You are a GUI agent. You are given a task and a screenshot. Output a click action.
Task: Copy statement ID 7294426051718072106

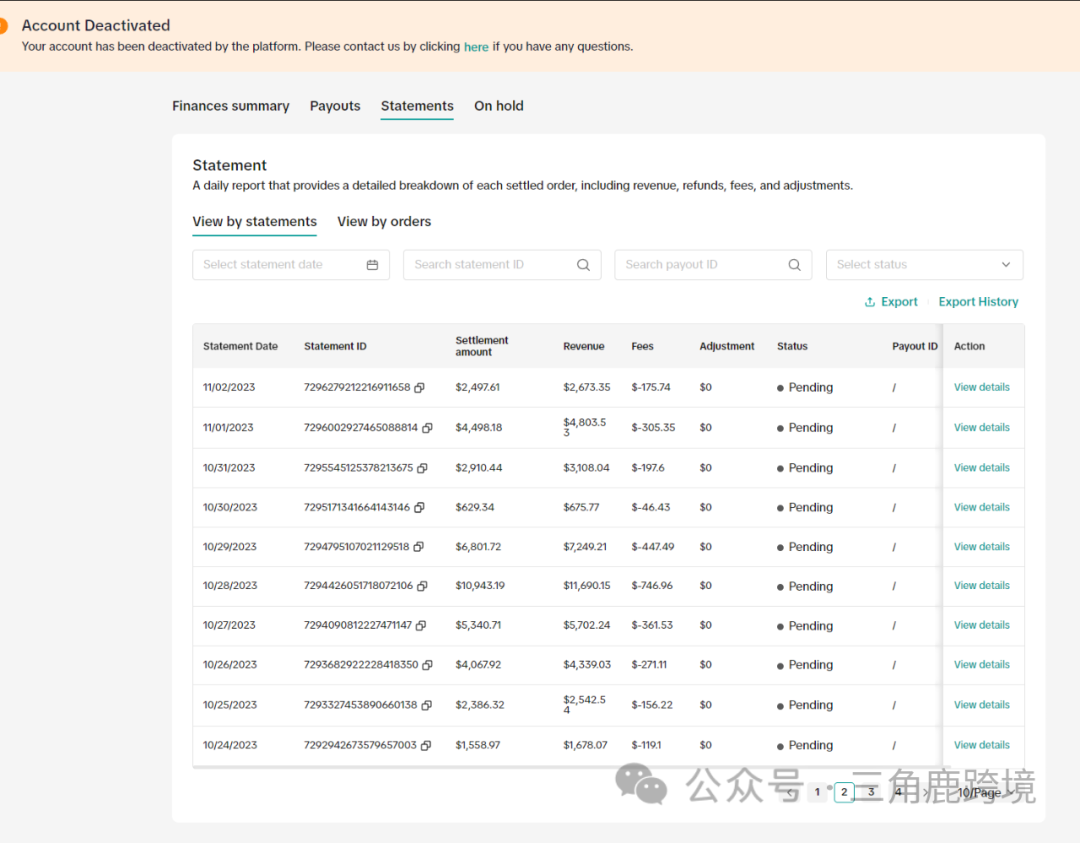(x=422, y=586)
